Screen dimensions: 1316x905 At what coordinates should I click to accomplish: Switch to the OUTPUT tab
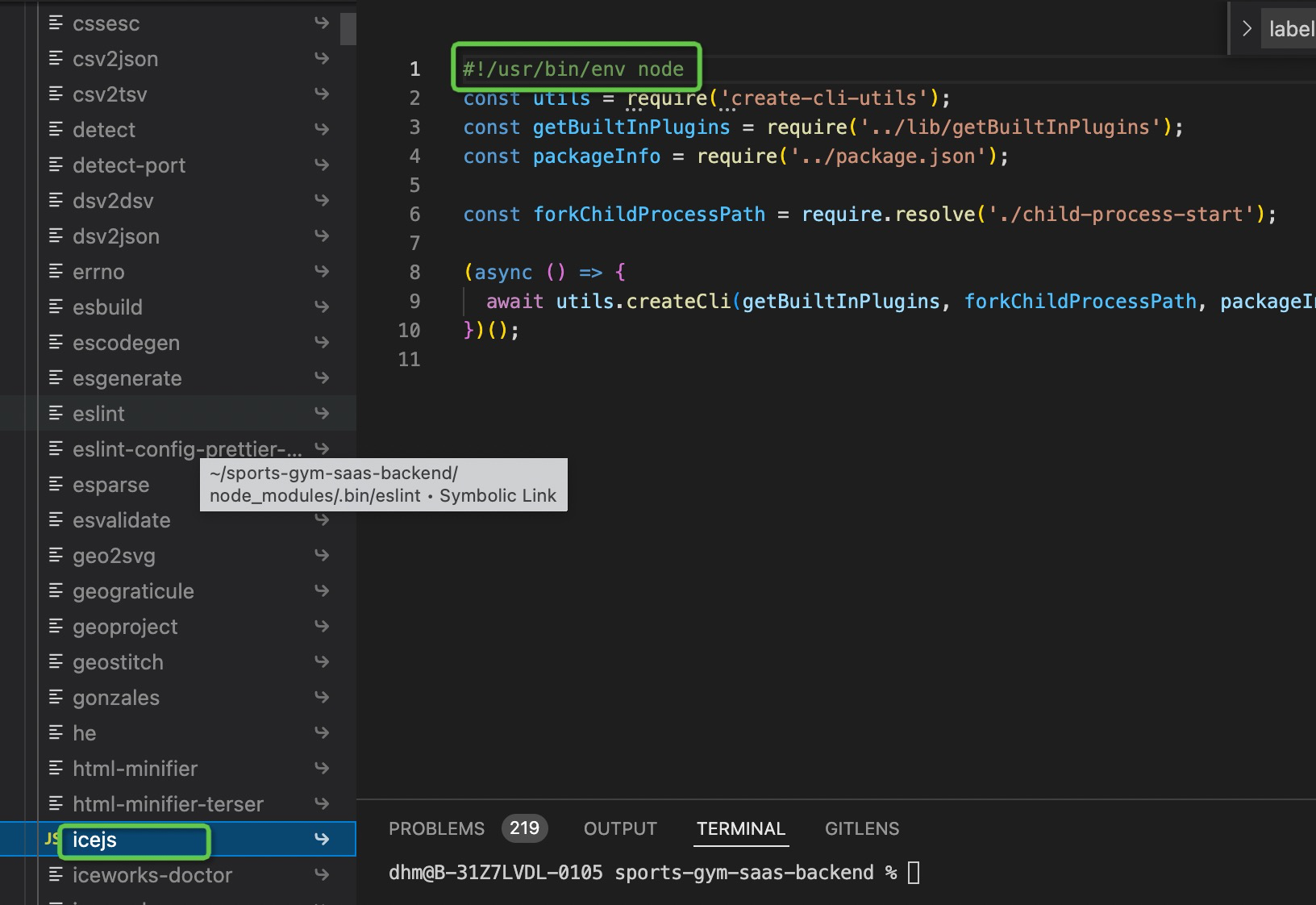pyautogui.click(x=619, y=828)
